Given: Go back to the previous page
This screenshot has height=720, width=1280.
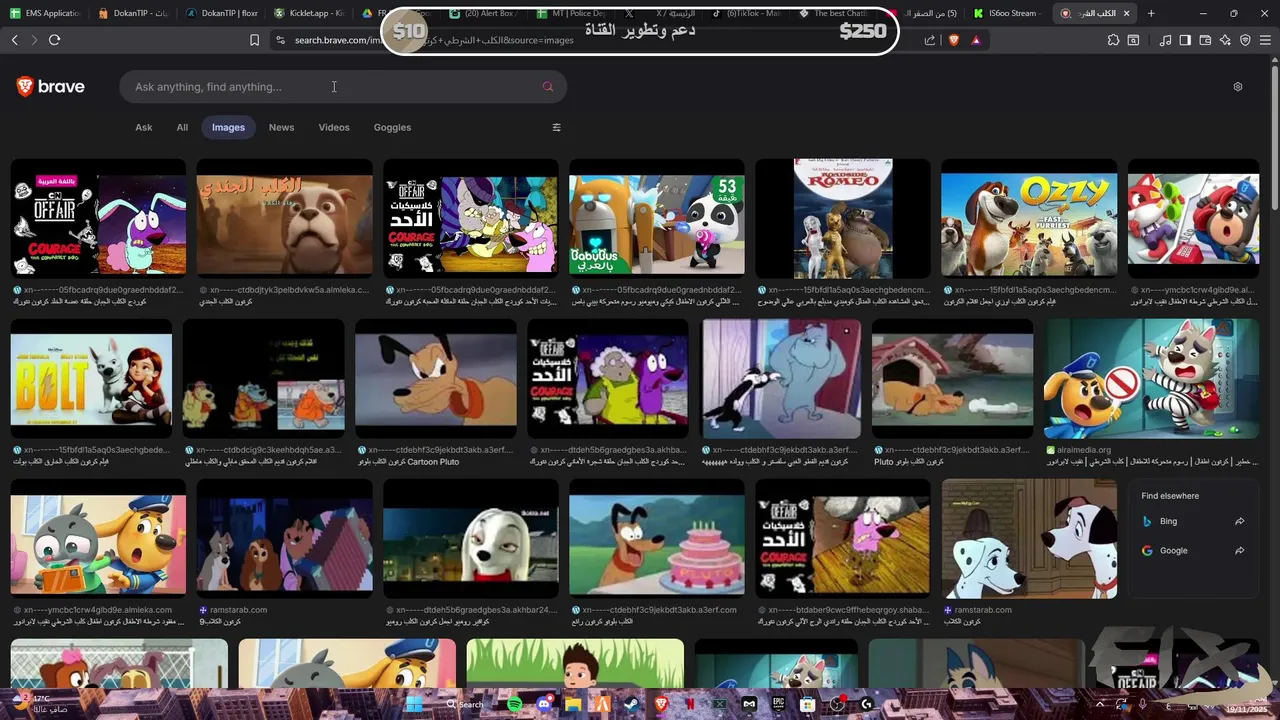Looking at the screenshot, I should [14, 40].
